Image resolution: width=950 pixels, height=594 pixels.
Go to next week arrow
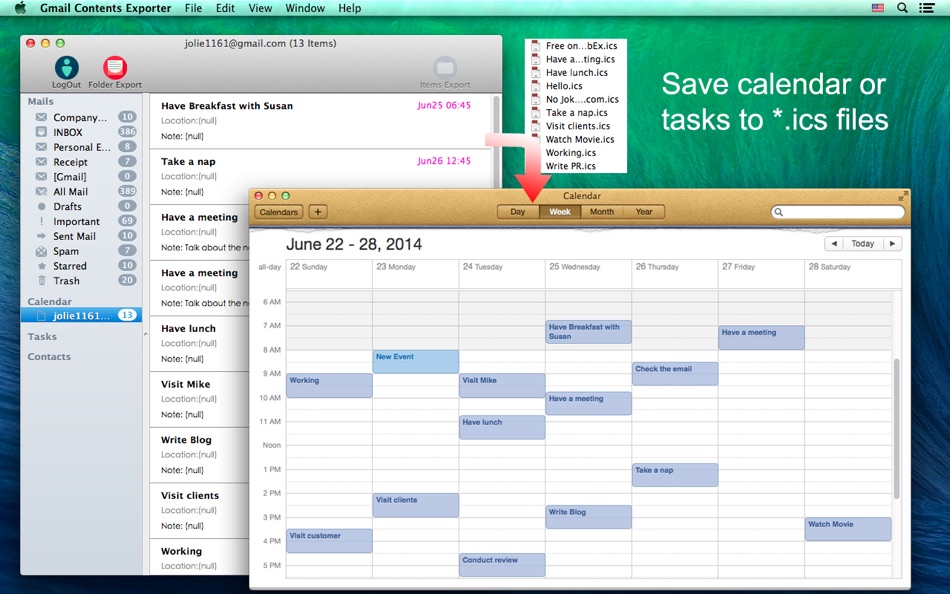pos(892,243)
